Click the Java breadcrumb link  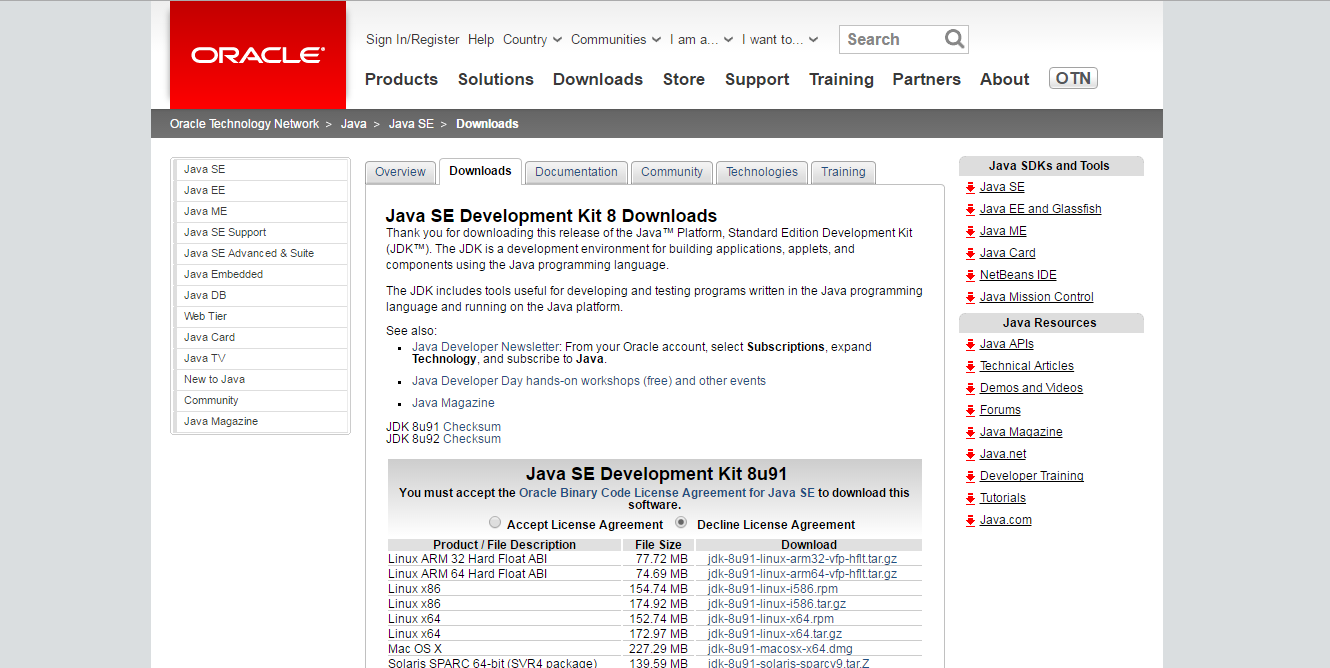pos(353,124)
